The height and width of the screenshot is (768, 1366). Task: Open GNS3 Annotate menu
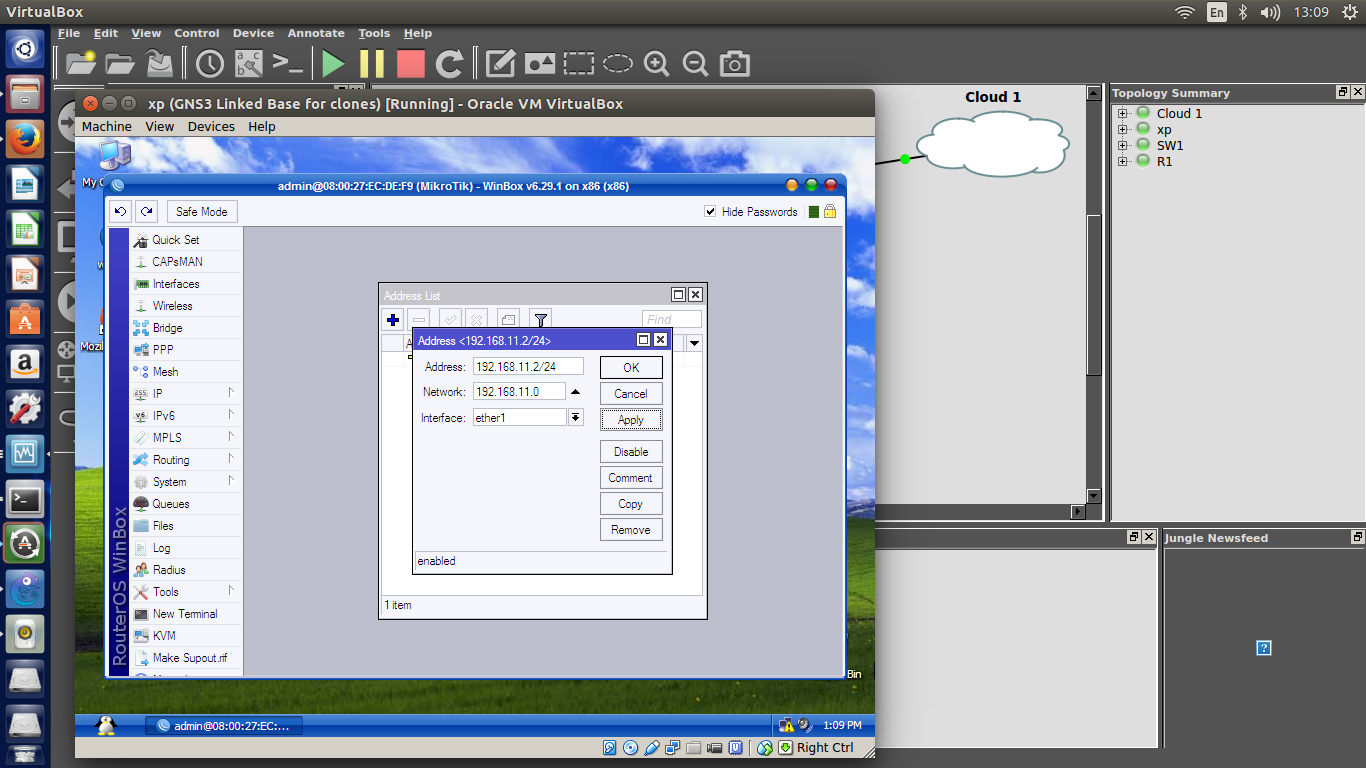point(316,33)
